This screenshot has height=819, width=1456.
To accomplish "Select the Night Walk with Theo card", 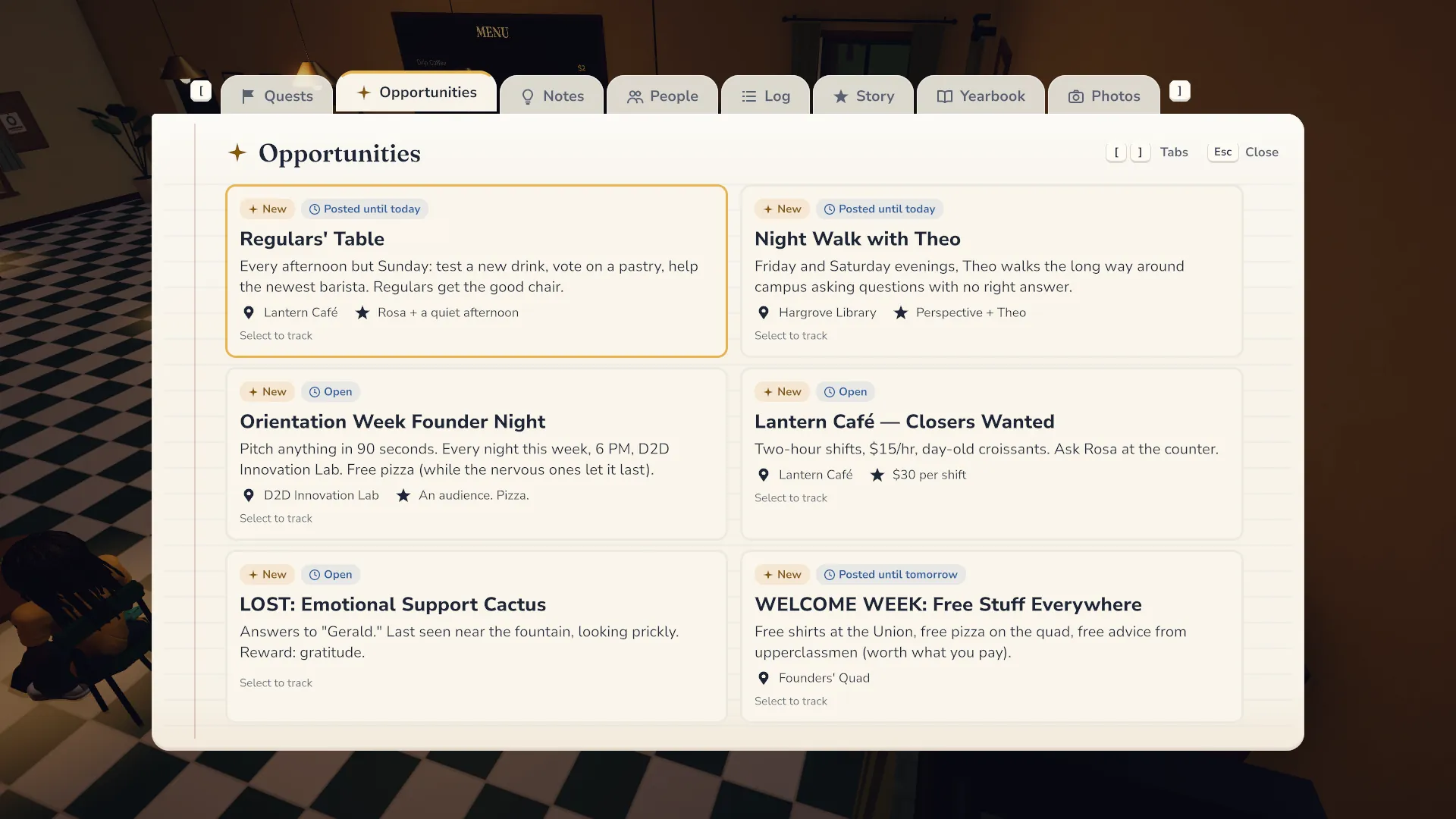I will tap(992, 271).
